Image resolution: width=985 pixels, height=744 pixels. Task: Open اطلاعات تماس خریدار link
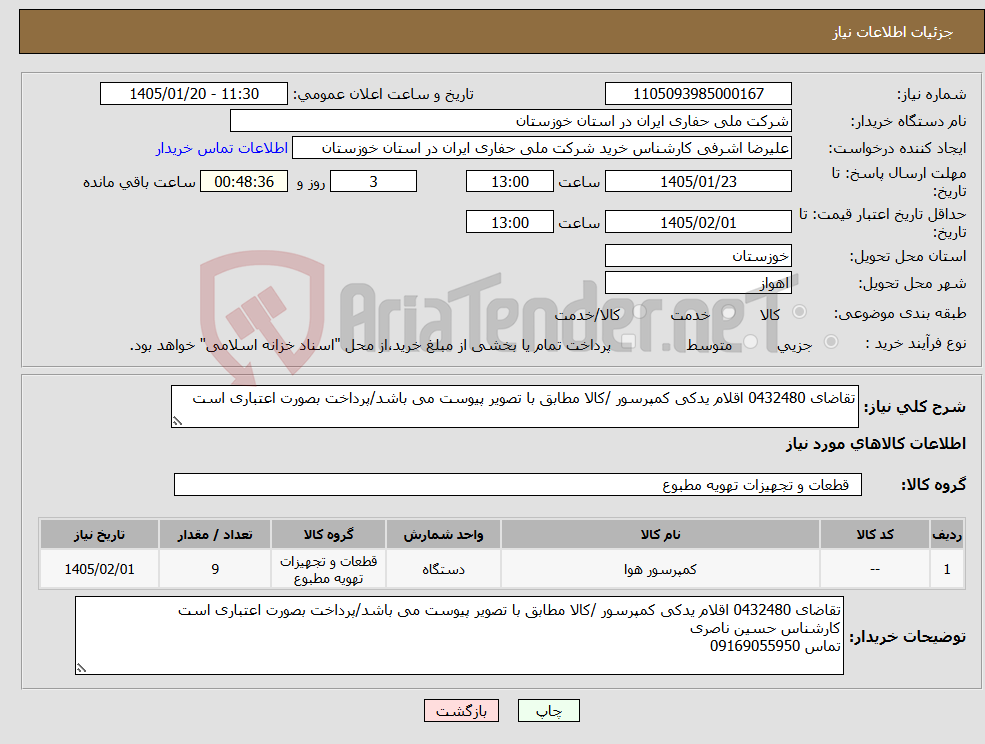click(x=222, y=148)
